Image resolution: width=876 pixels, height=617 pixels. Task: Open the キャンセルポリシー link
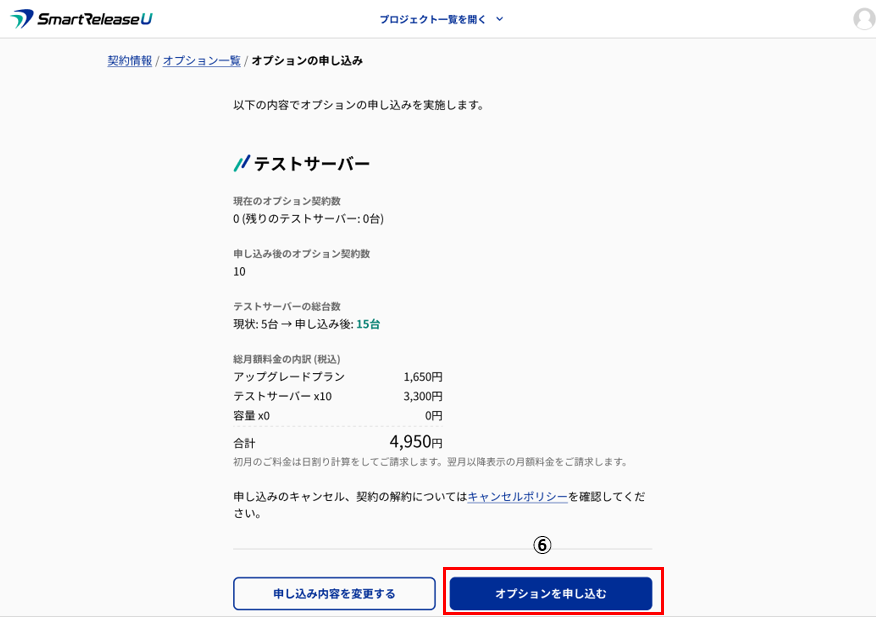(x=517, y=496)
